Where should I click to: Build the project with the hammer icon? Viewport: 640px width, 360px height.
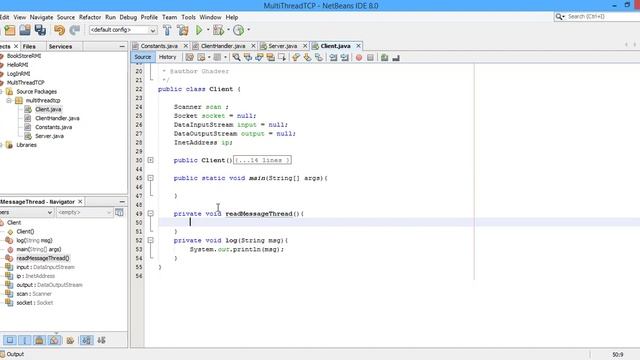click(167, 30)
